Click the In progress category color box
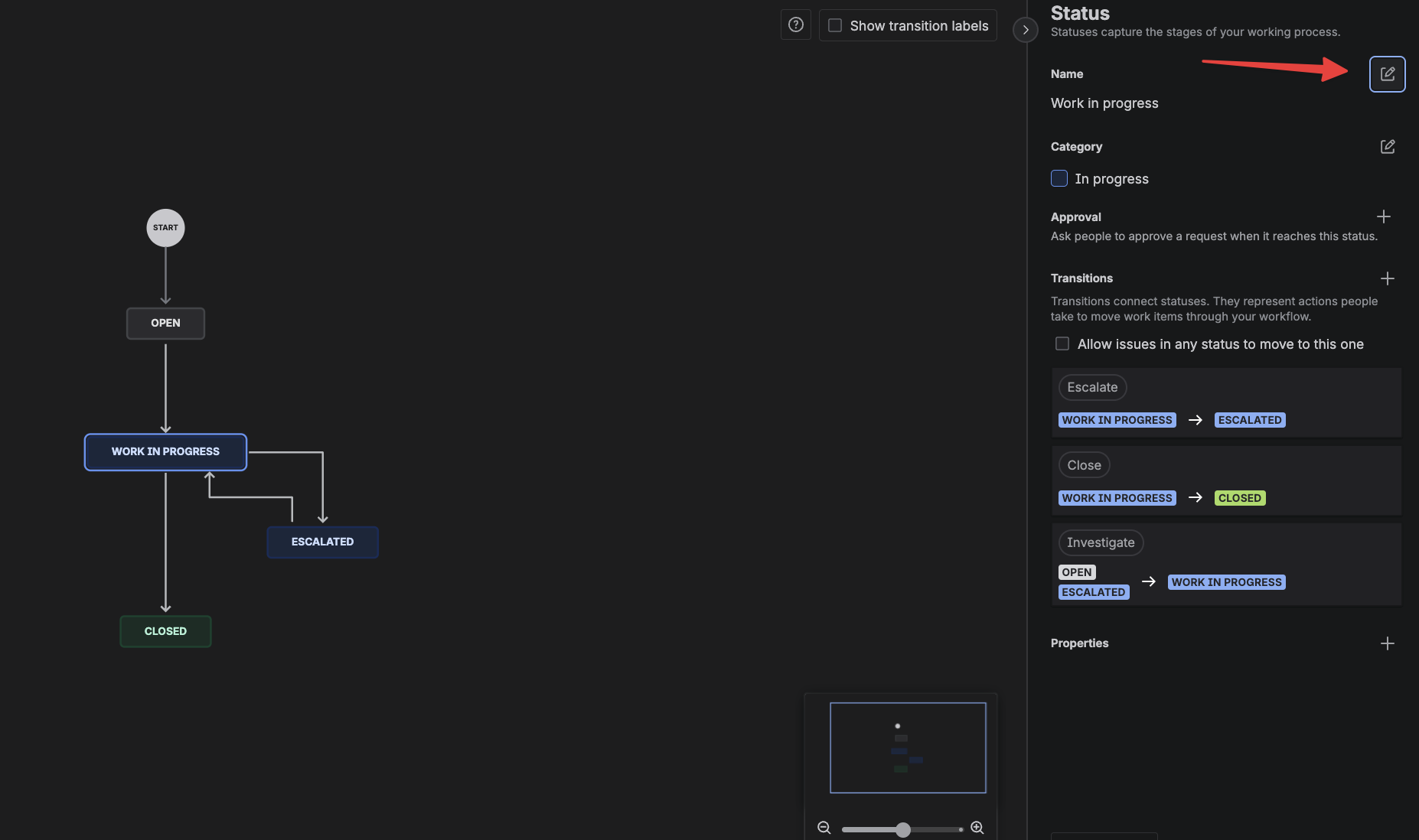Viewport: 1419px width, 840px height. (1059, 178)
